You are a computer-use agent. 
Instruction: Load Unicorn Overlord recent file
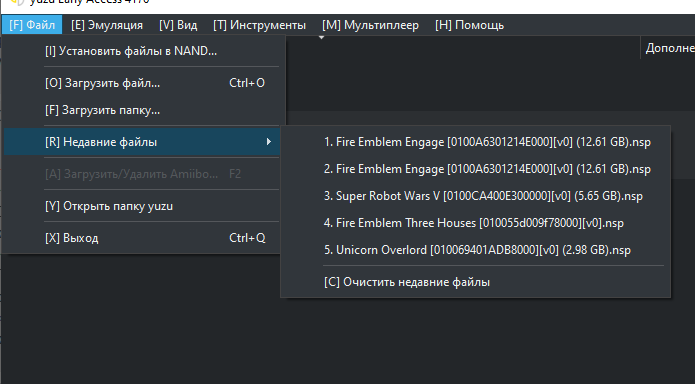(476, 250)
